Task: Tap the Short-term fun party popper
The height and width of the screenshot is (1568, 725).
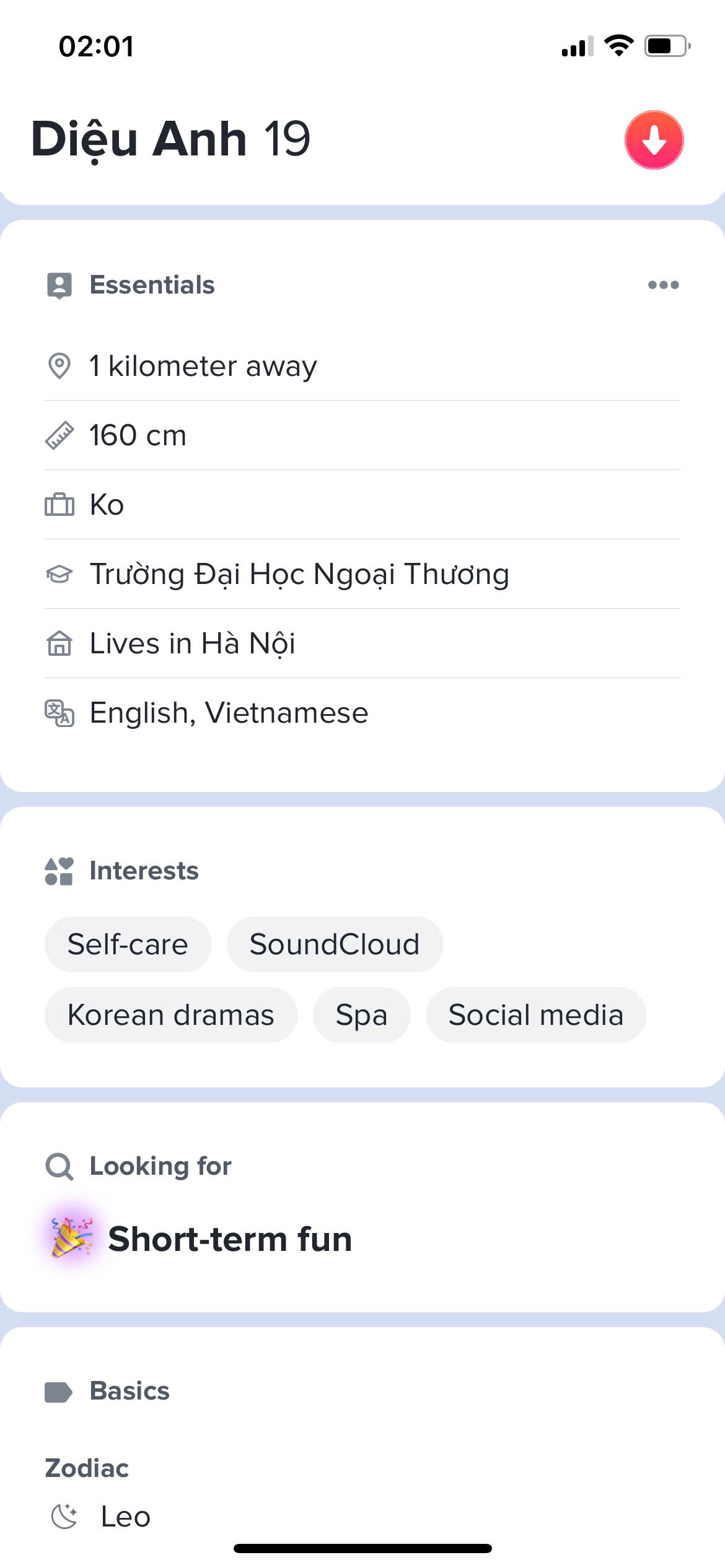Action: tap(72, 1239)
